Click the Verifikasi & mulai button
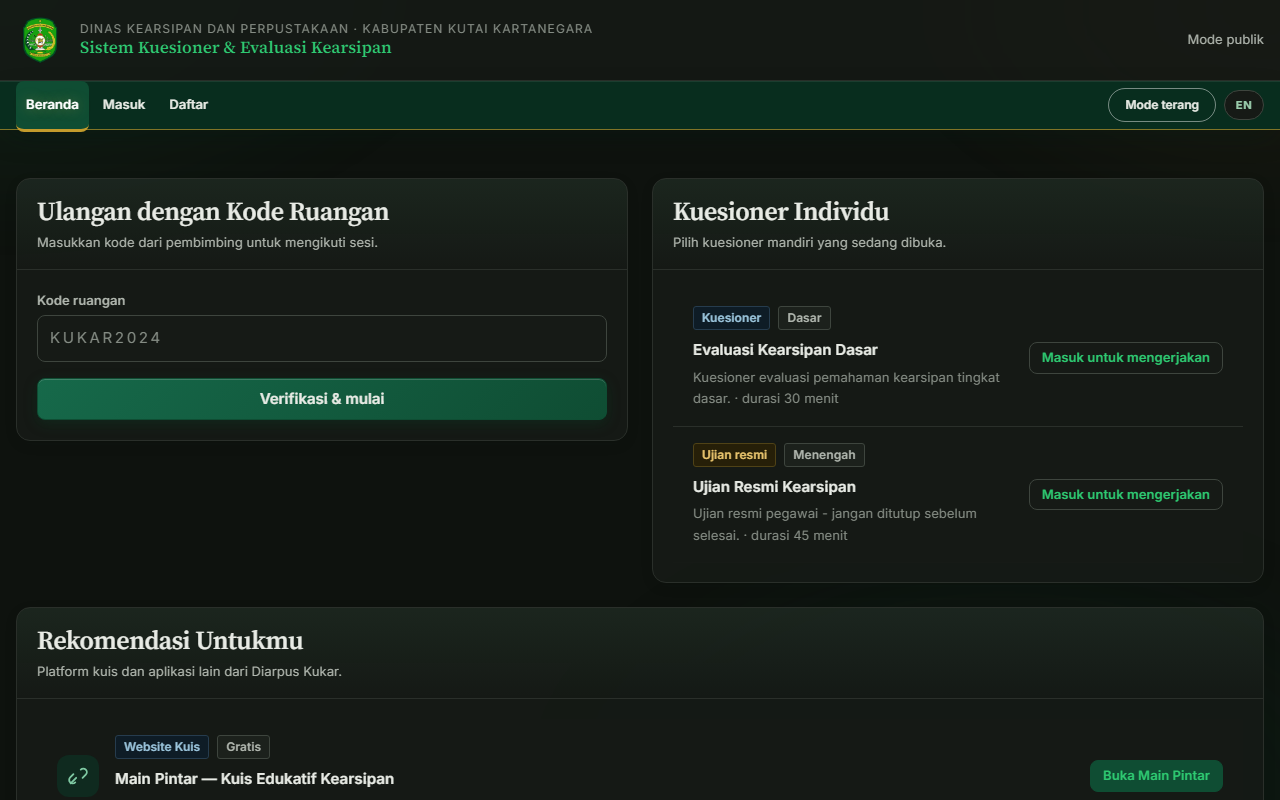 (322, 399)
